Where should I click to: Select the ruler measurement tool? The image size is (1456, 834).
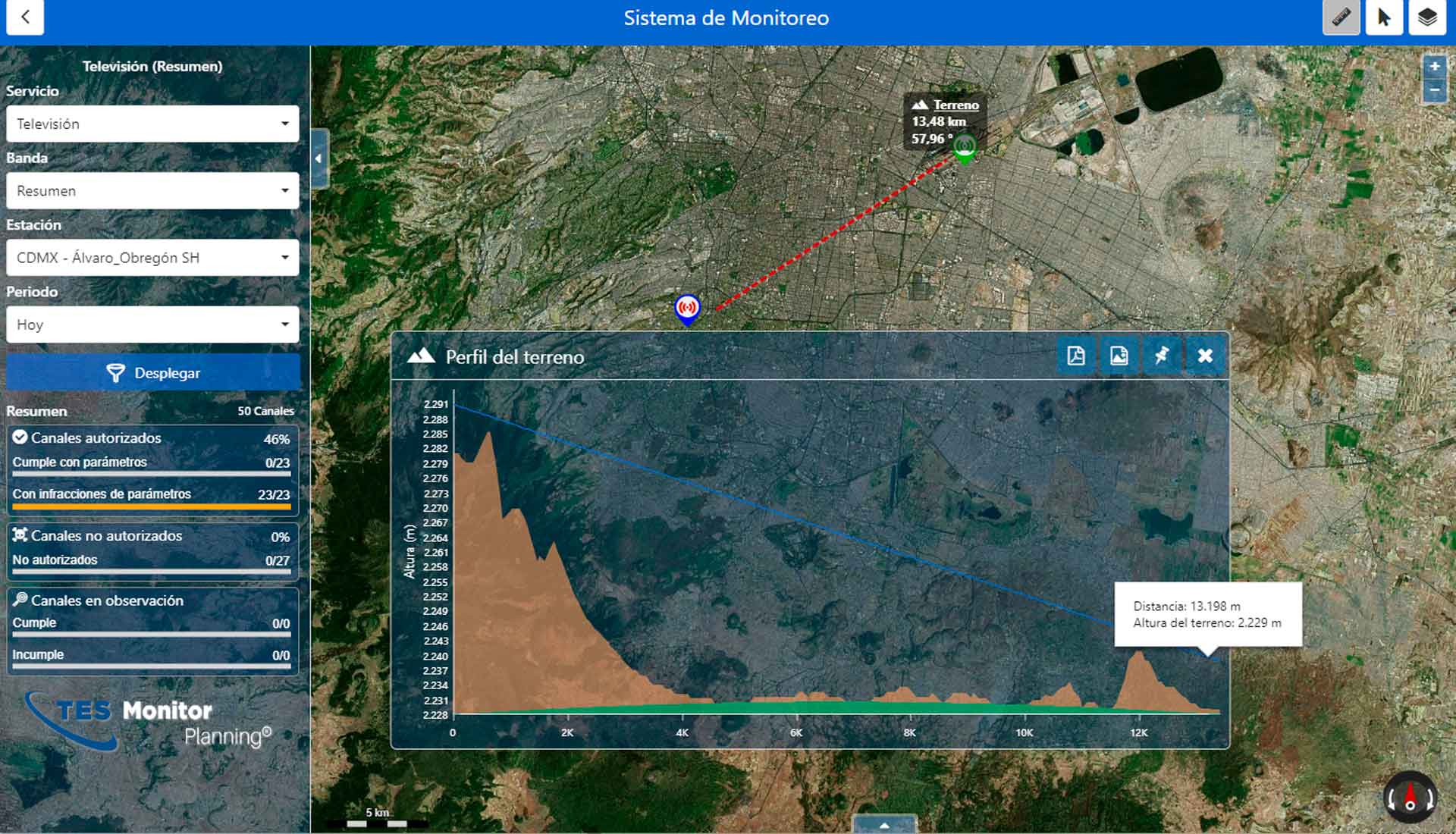[1341, 17]
